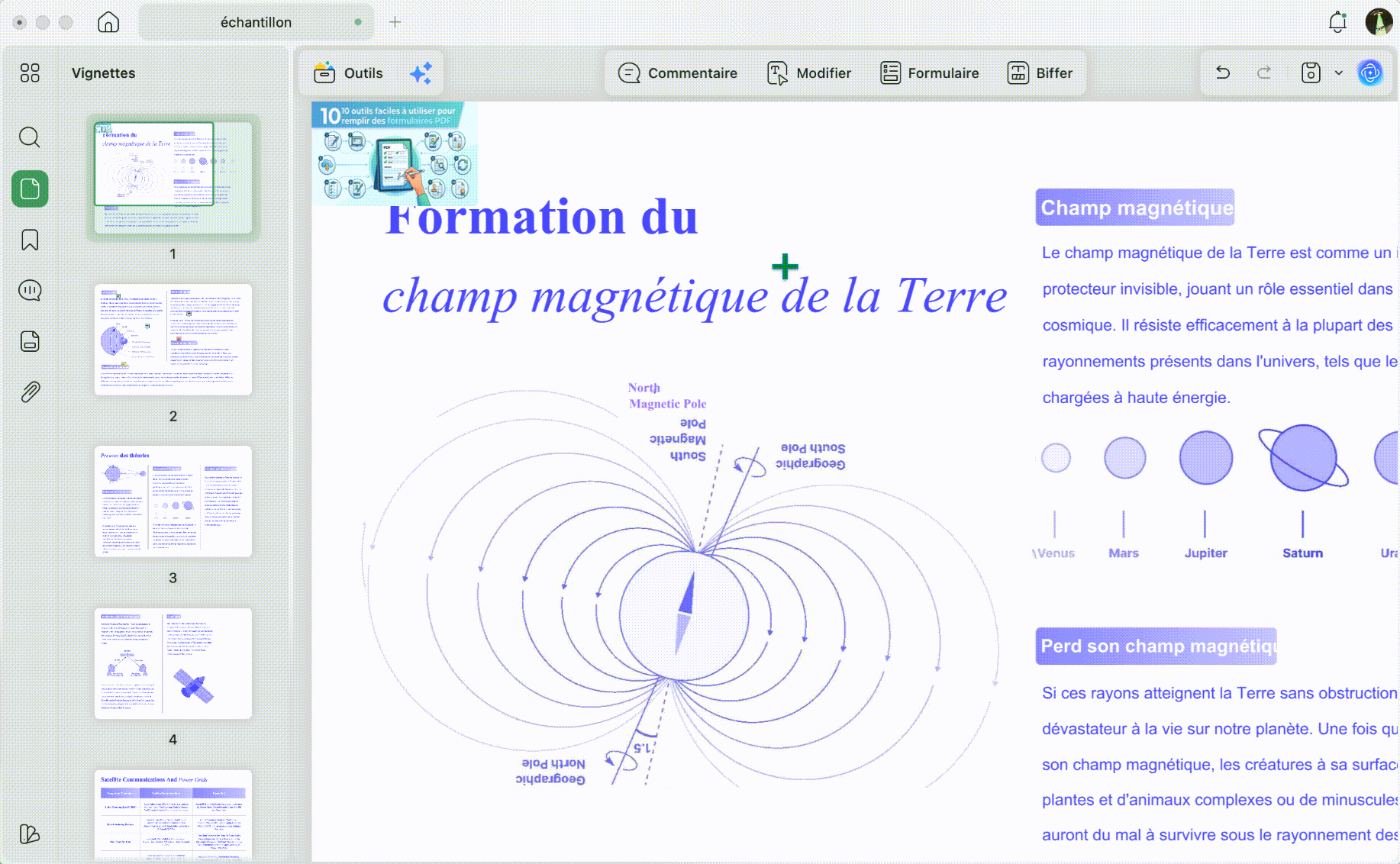Click the Perd son champ magnétique header

(1156, 646)
